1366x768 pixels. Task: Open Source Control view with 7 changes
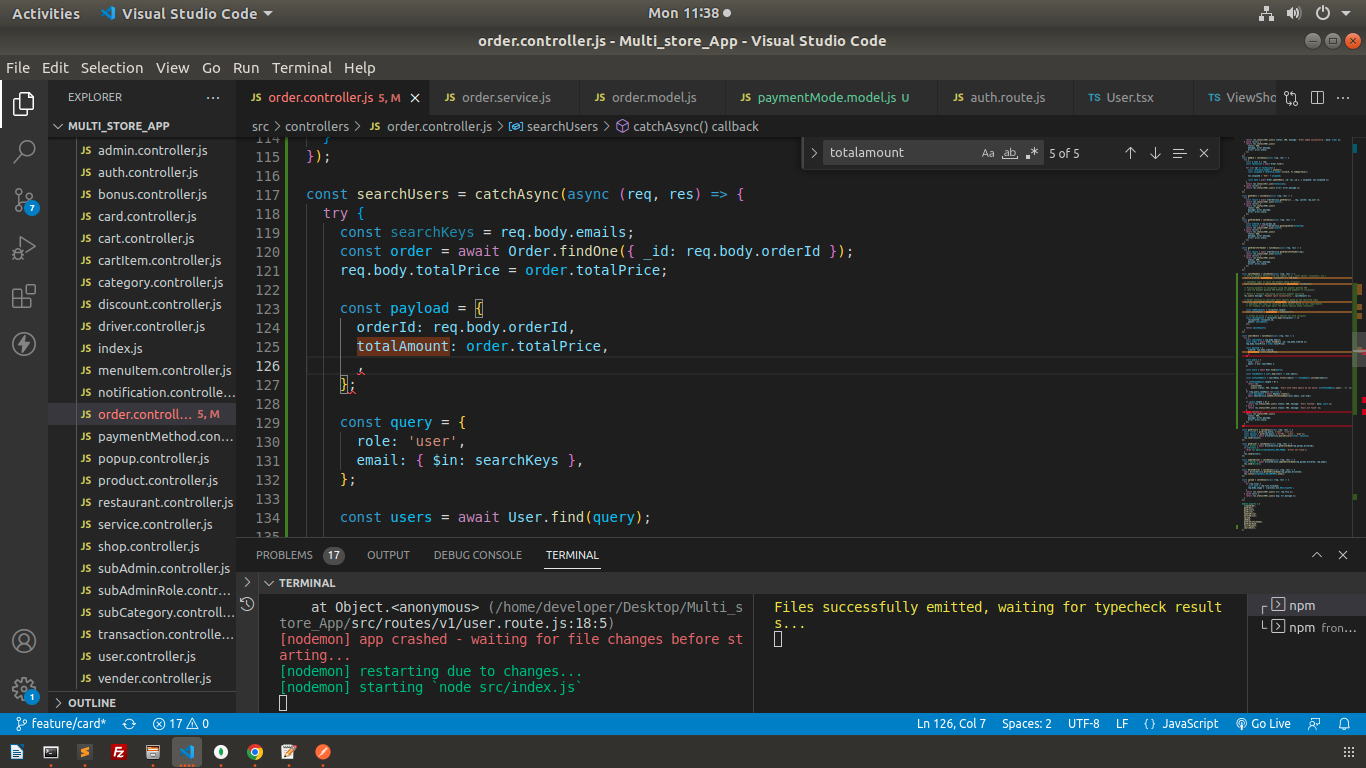(x=24, y=200)
